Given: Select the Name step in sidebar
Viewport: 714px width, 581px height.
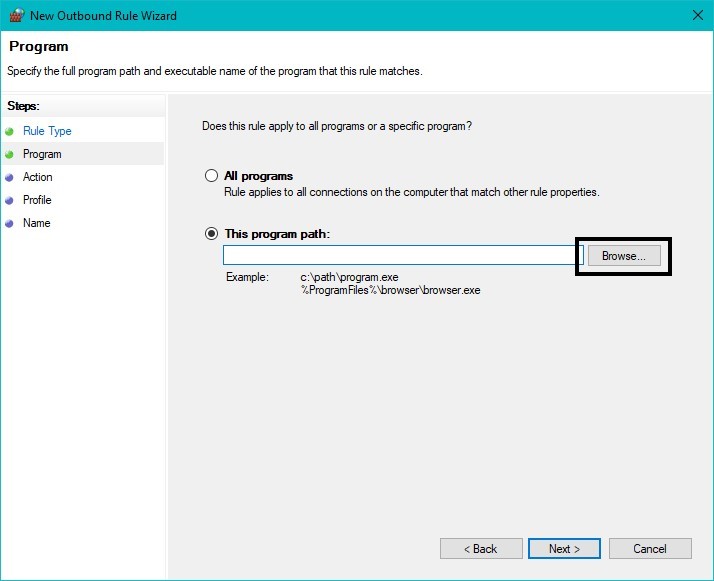Looking at the screenshot, I should 36,223.
